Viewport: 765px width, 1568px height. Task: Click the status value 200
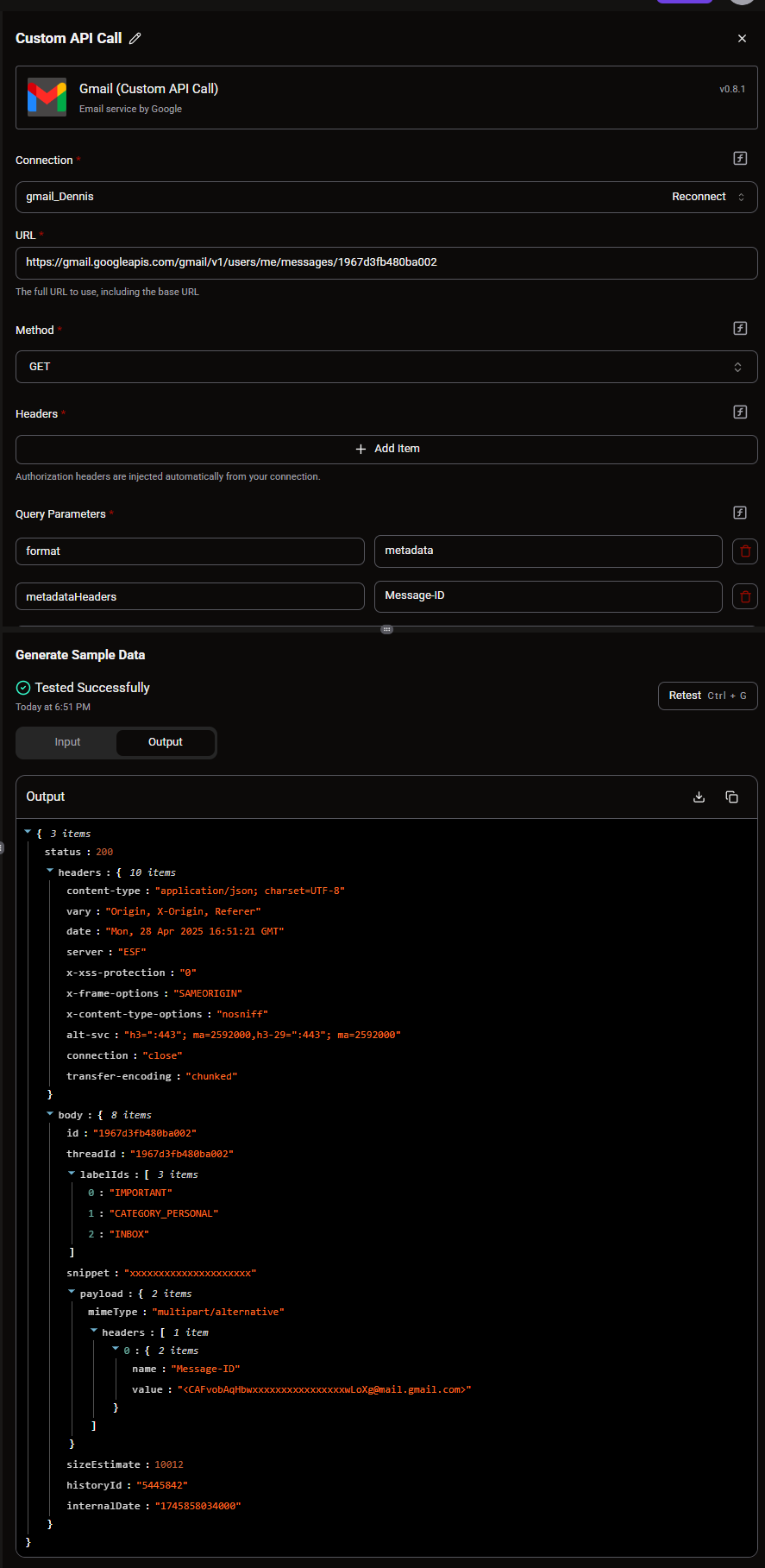pyautogui.click(x=104, y=852)
